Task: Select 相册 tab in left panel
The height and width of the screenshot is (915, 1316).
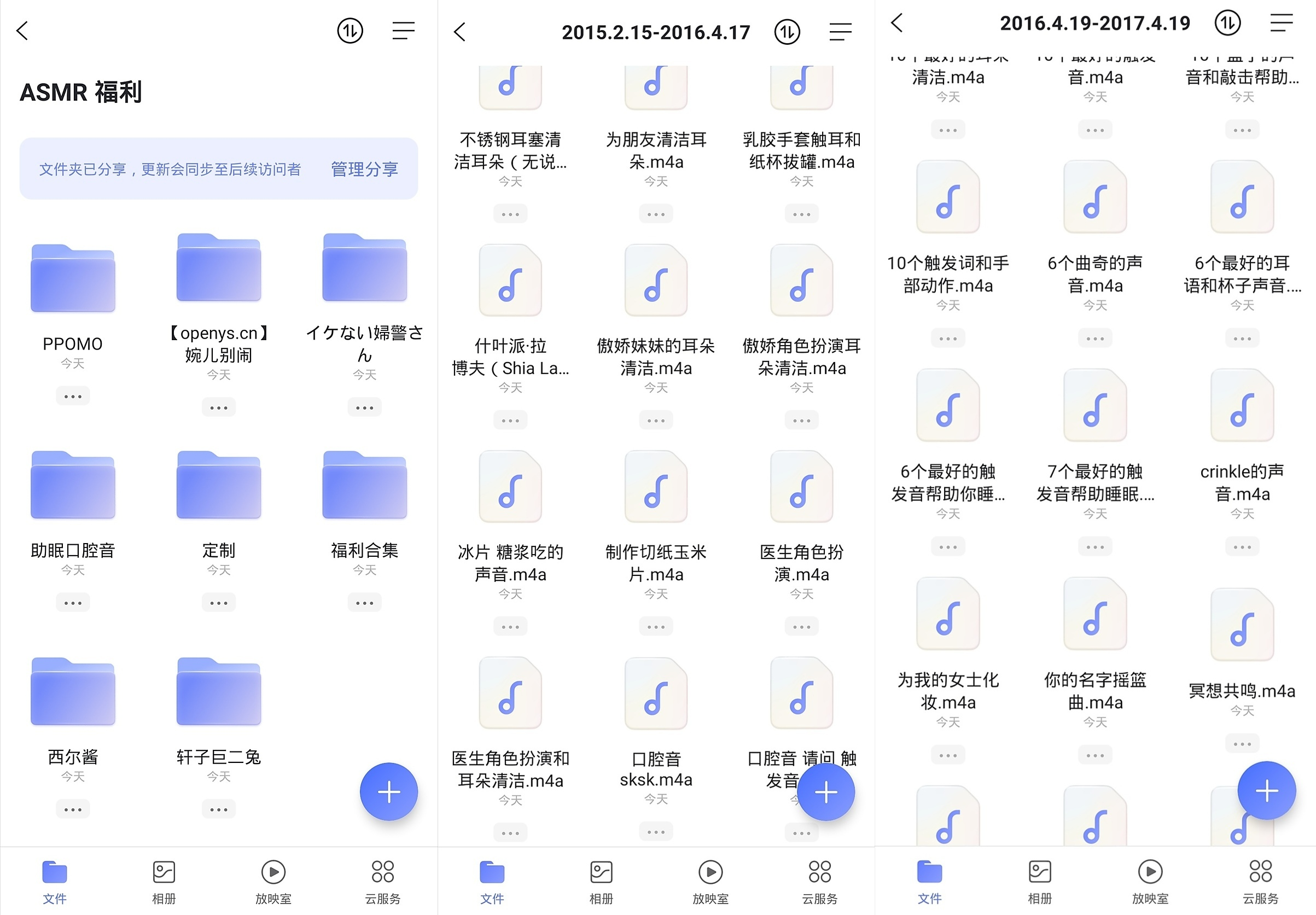Action: coord(164,882)
